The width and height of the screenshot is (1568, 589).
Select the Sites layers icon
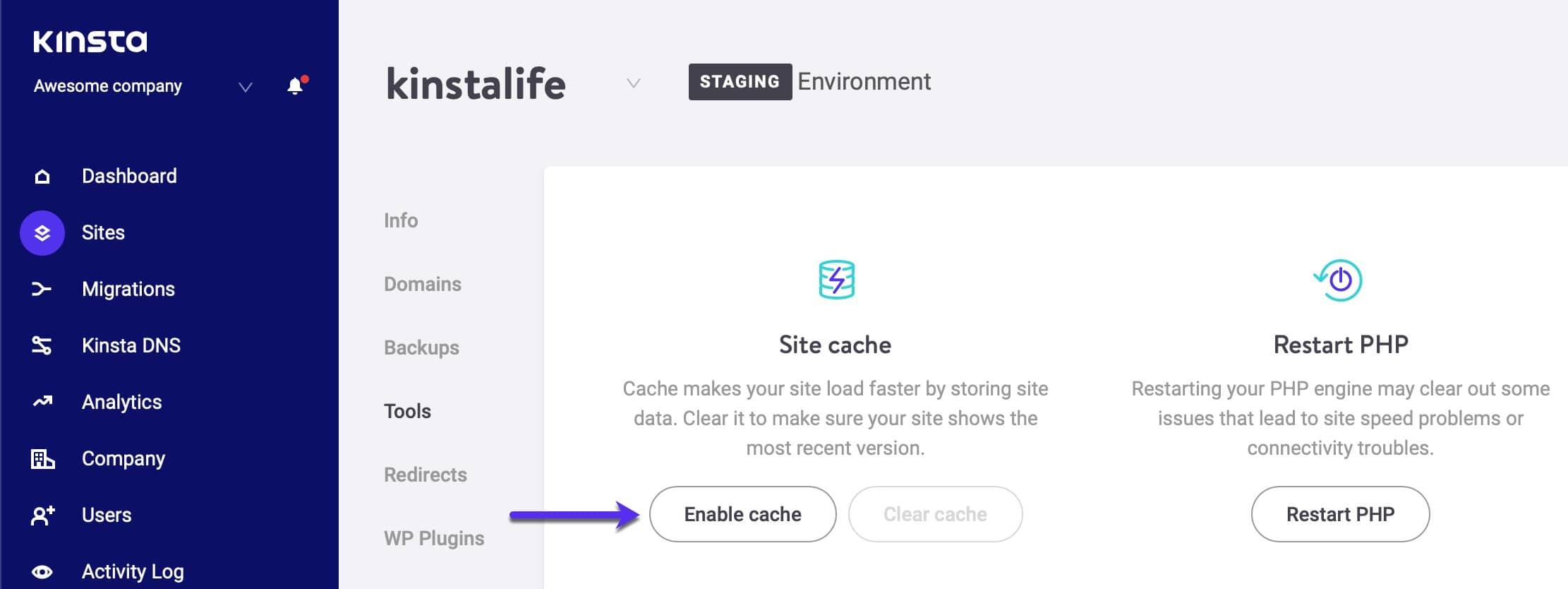tap(42, 233)
